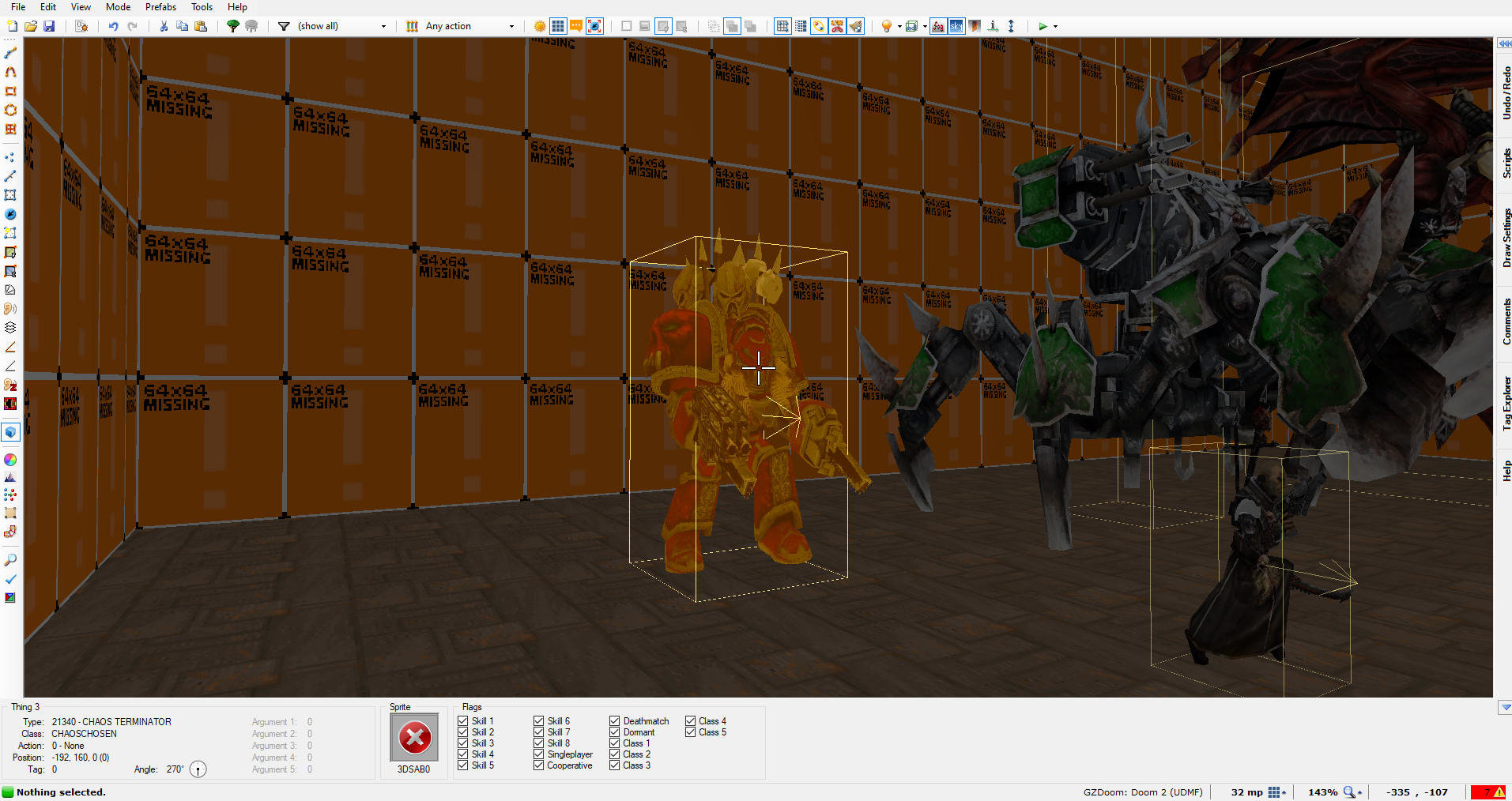Screen dimensions: 1512x801
Task: Toggle the vertical arrows gravity icon
Action: coord(1011,26)
